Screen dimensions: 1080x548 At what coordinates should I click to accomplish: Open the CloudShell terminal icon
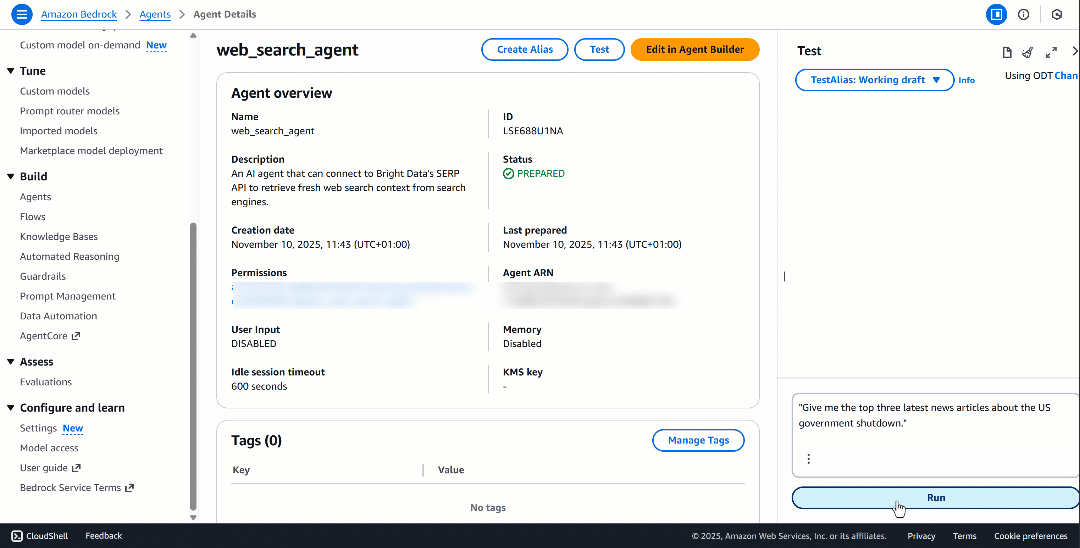(x=17, y=536)
